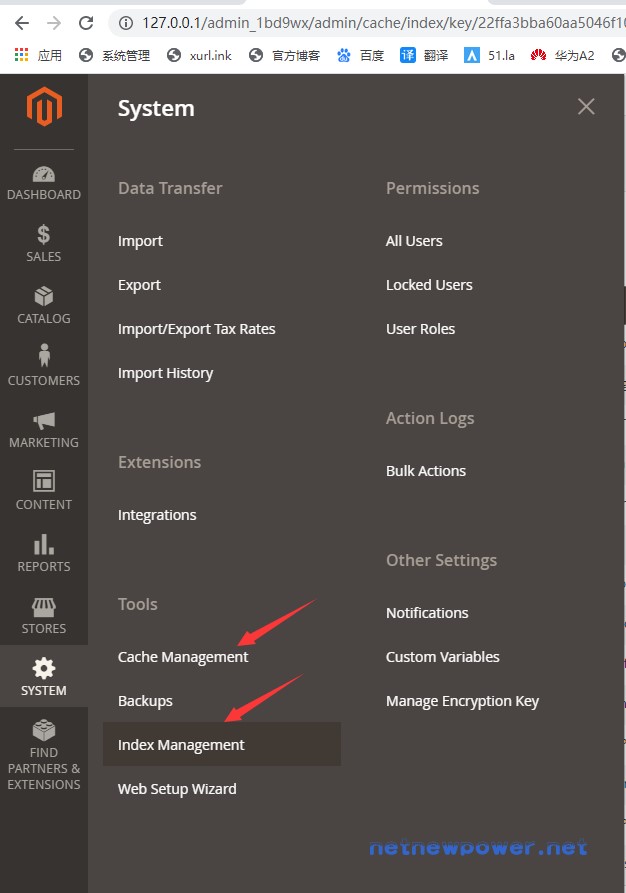This screenshot has height=893, width=626.
Task: Open the 51.la bookmark
Action: click(x=490, y=55)
